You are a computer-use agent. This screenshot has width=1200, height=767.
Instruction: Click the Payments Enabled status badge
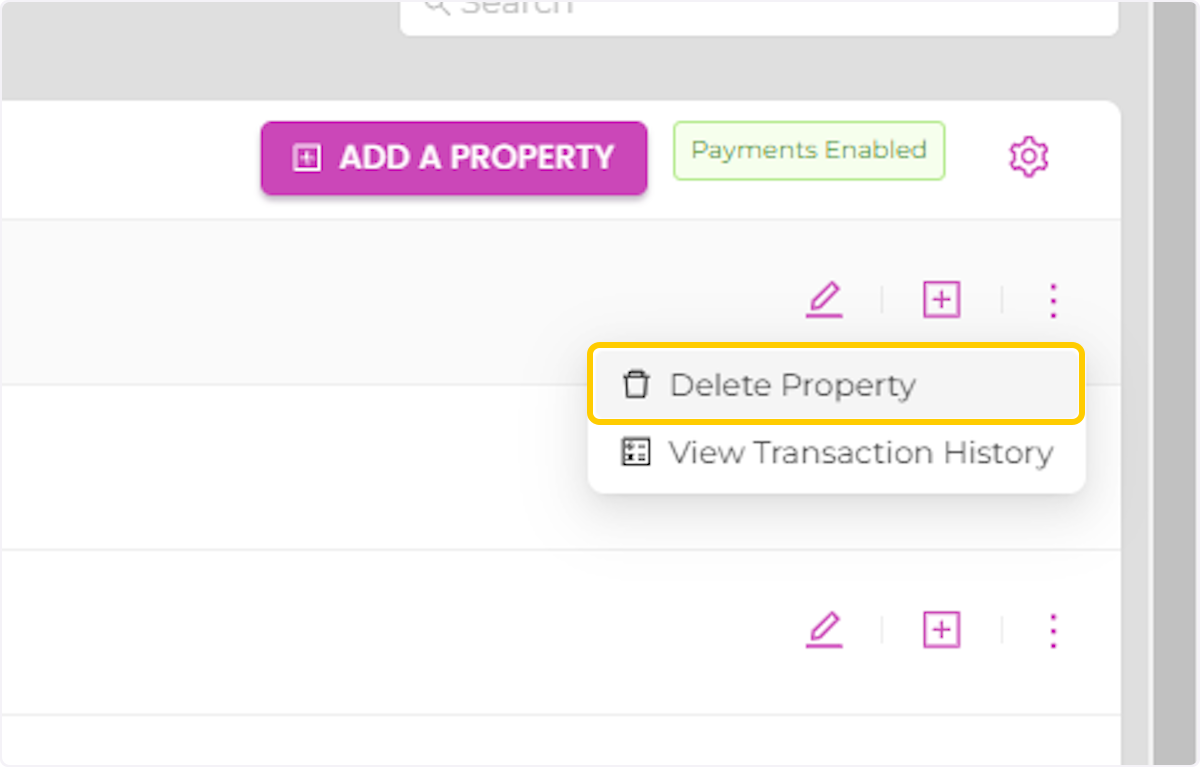tap(808, 150)
